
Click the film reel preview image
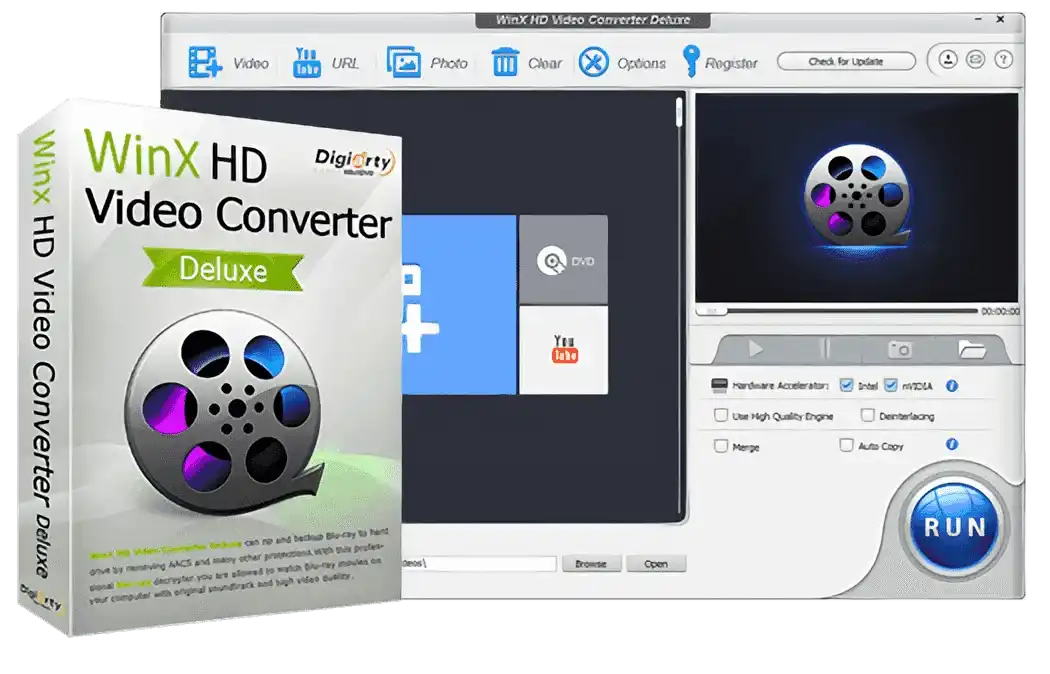(857, 197)
